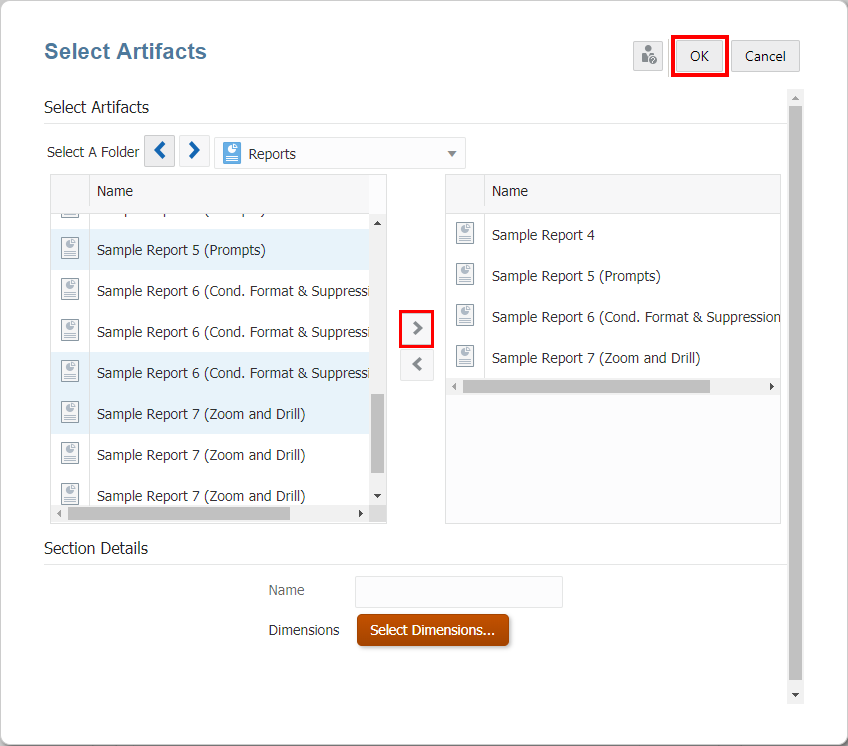Viewport: 848px width, 746px height.
Task: Open the Select Dimensions dialog
Action: point(432,630)
